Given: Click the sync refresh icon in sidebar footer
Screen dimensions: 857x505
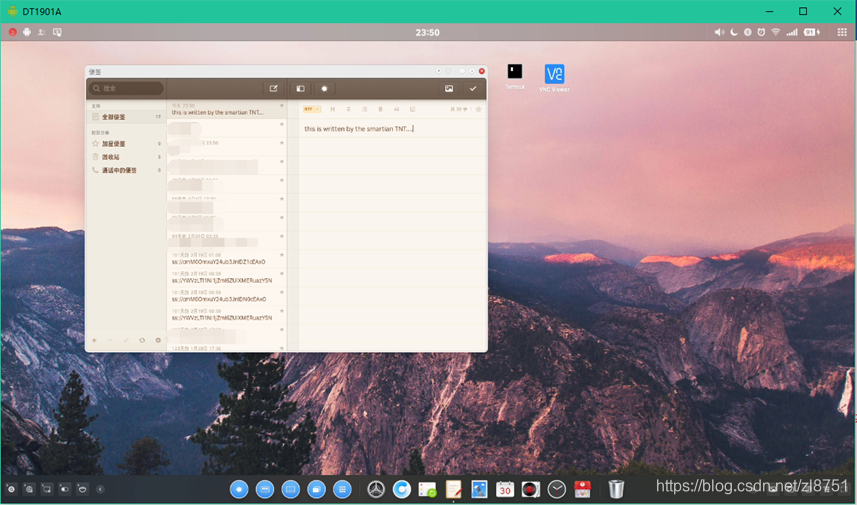Looking at the screenshot, I should [142, 340].
